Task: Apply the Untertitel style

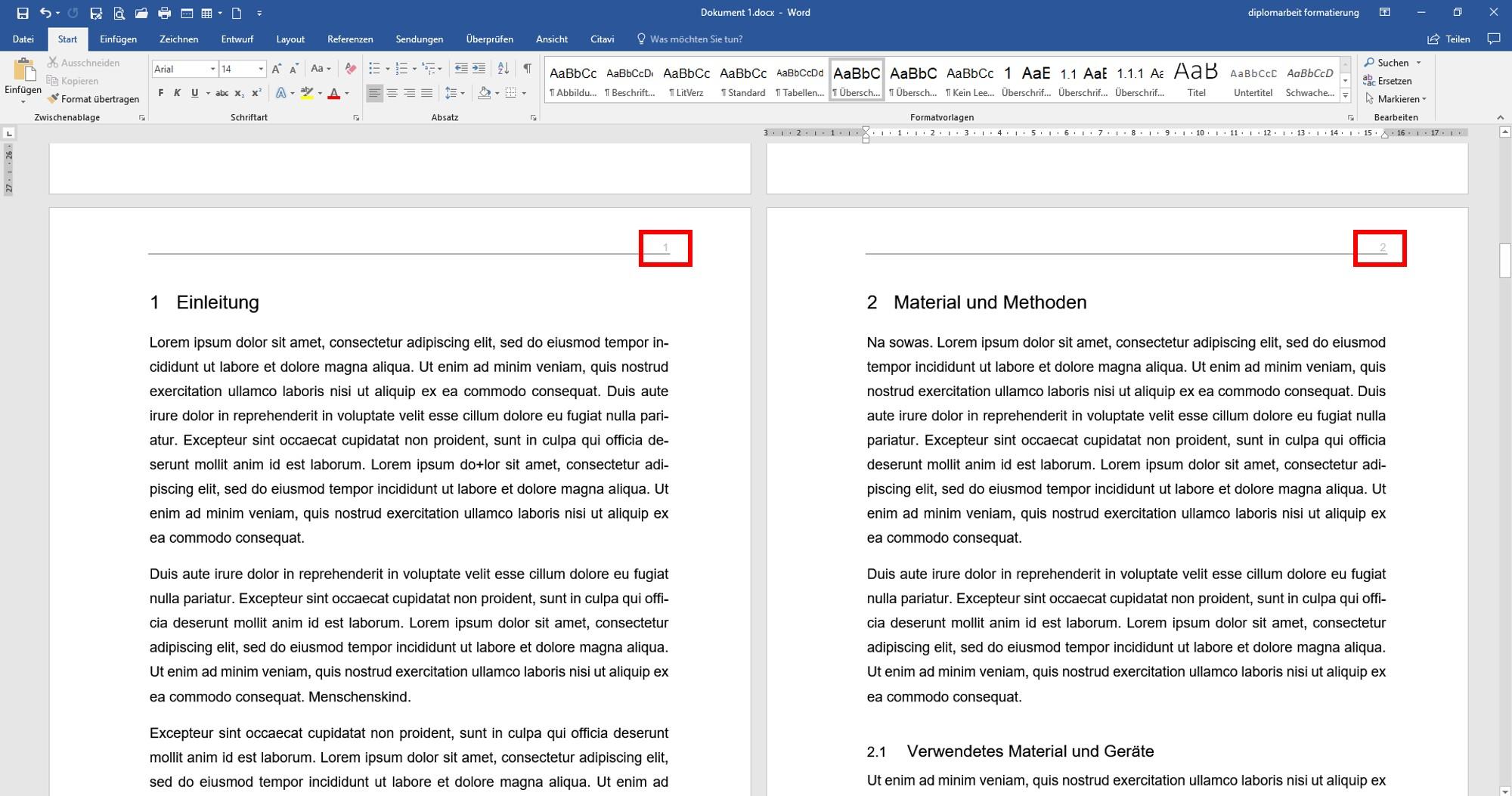Action: point(1253,79)
